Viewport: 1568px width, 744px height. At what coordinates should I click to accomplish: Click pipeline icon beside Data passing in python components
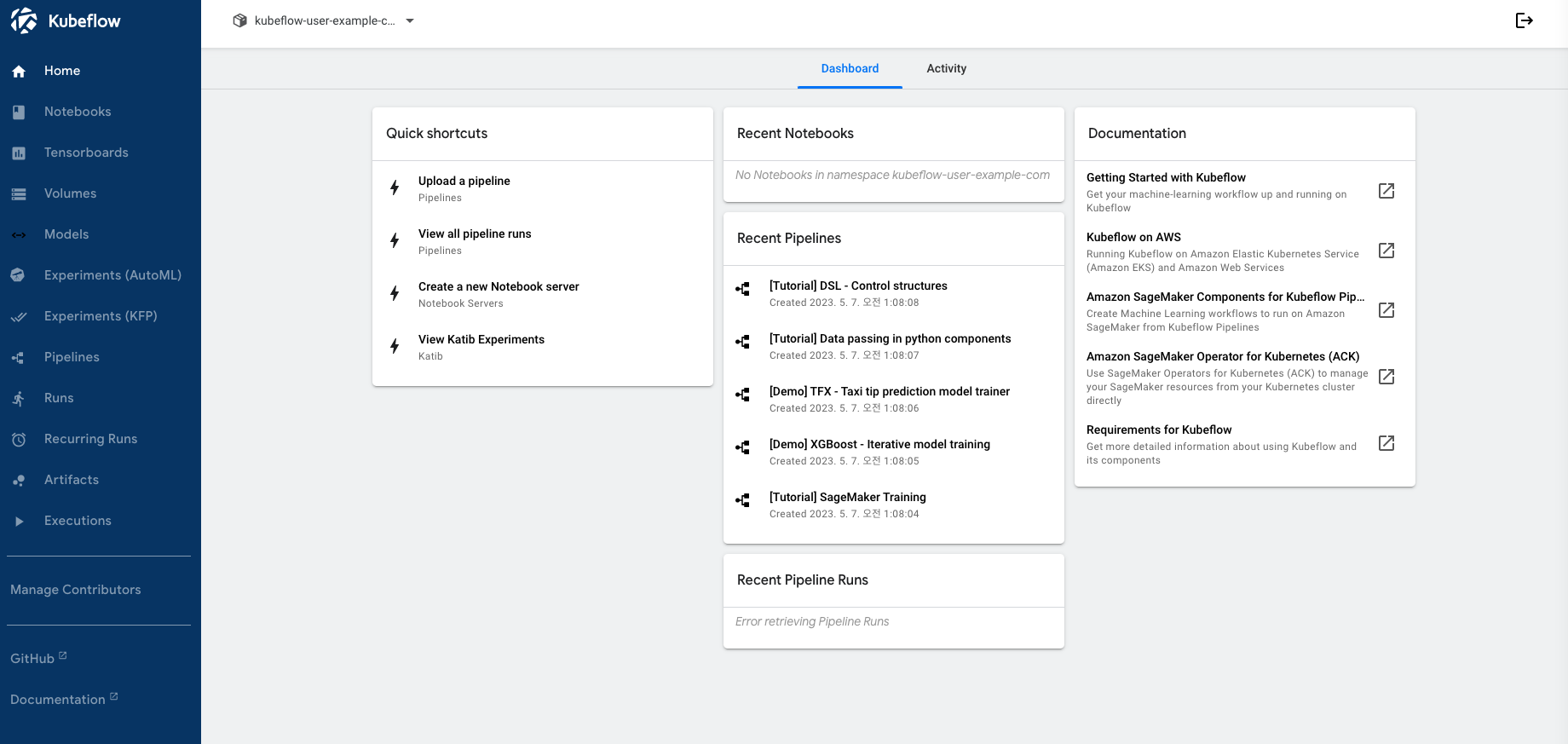click(x=743, y=342)
